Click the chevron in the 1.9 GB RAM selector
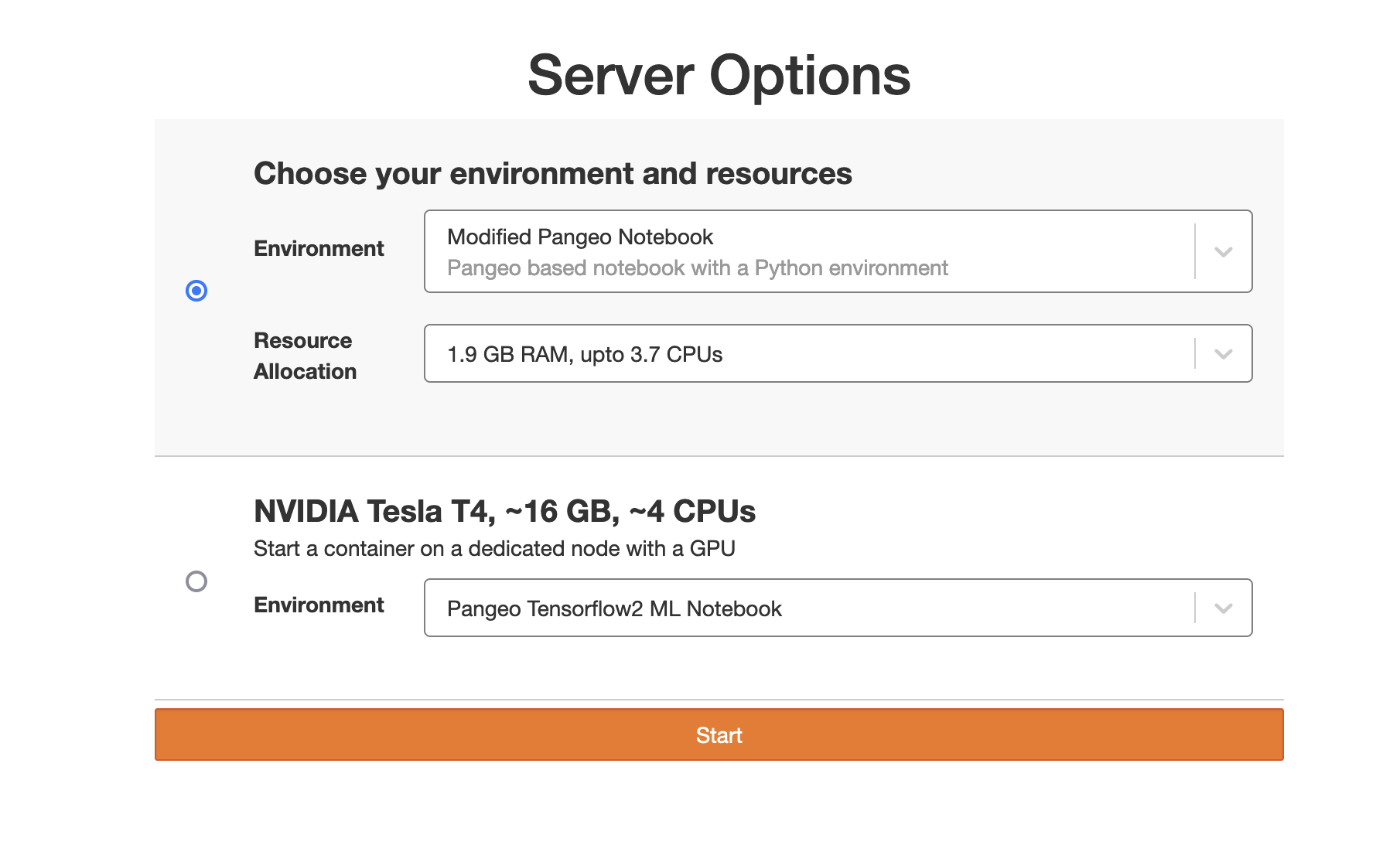 1223,354
